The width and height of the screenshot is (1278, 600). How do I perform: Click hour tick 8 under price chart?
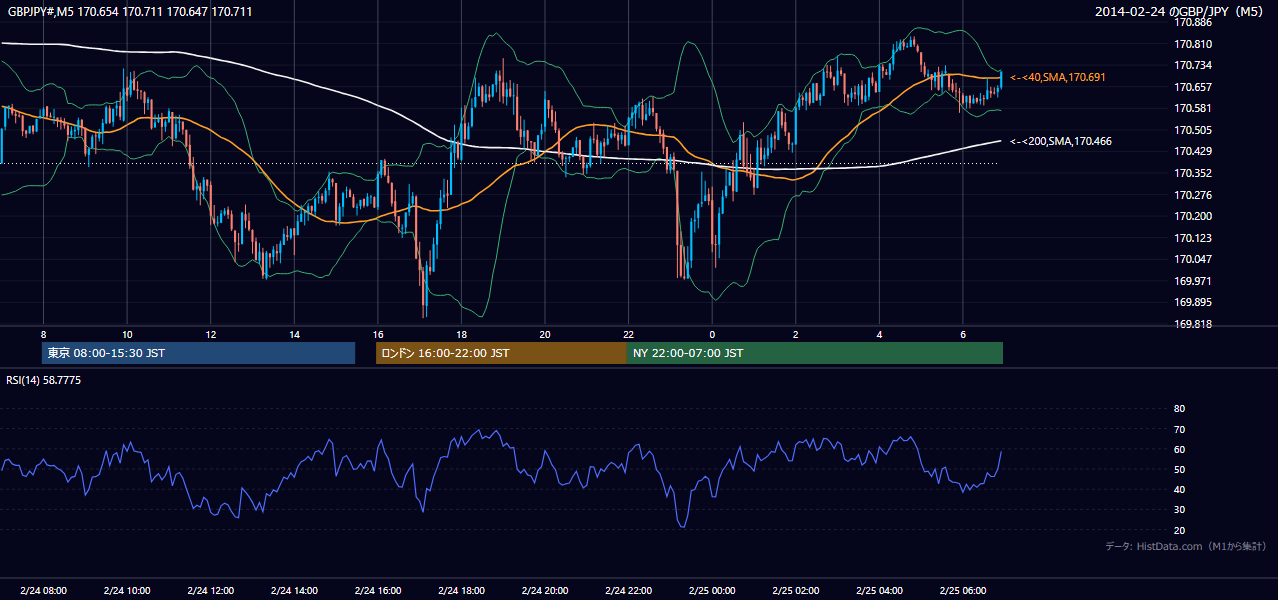click(x=43, y=334)
